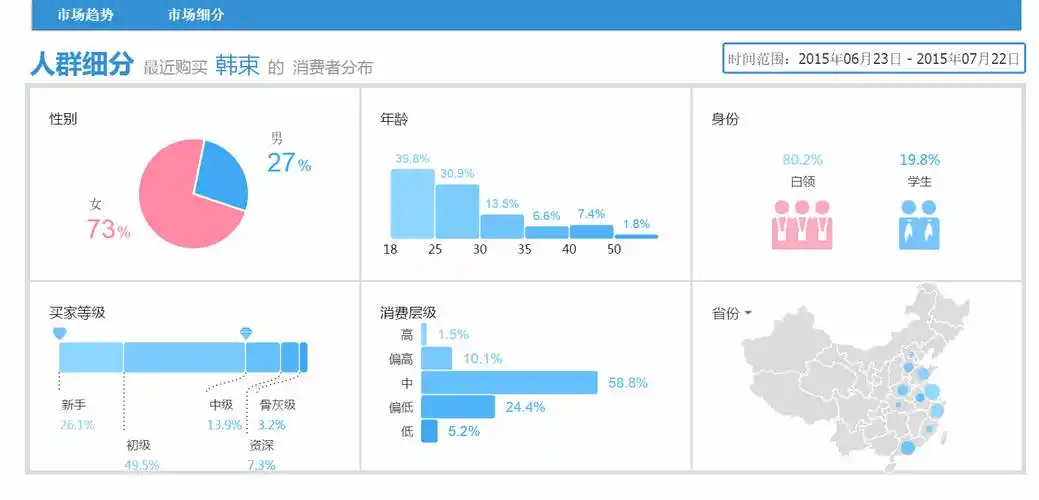
Task: Select the pink 女 pie slice
Action: (179, 205)
